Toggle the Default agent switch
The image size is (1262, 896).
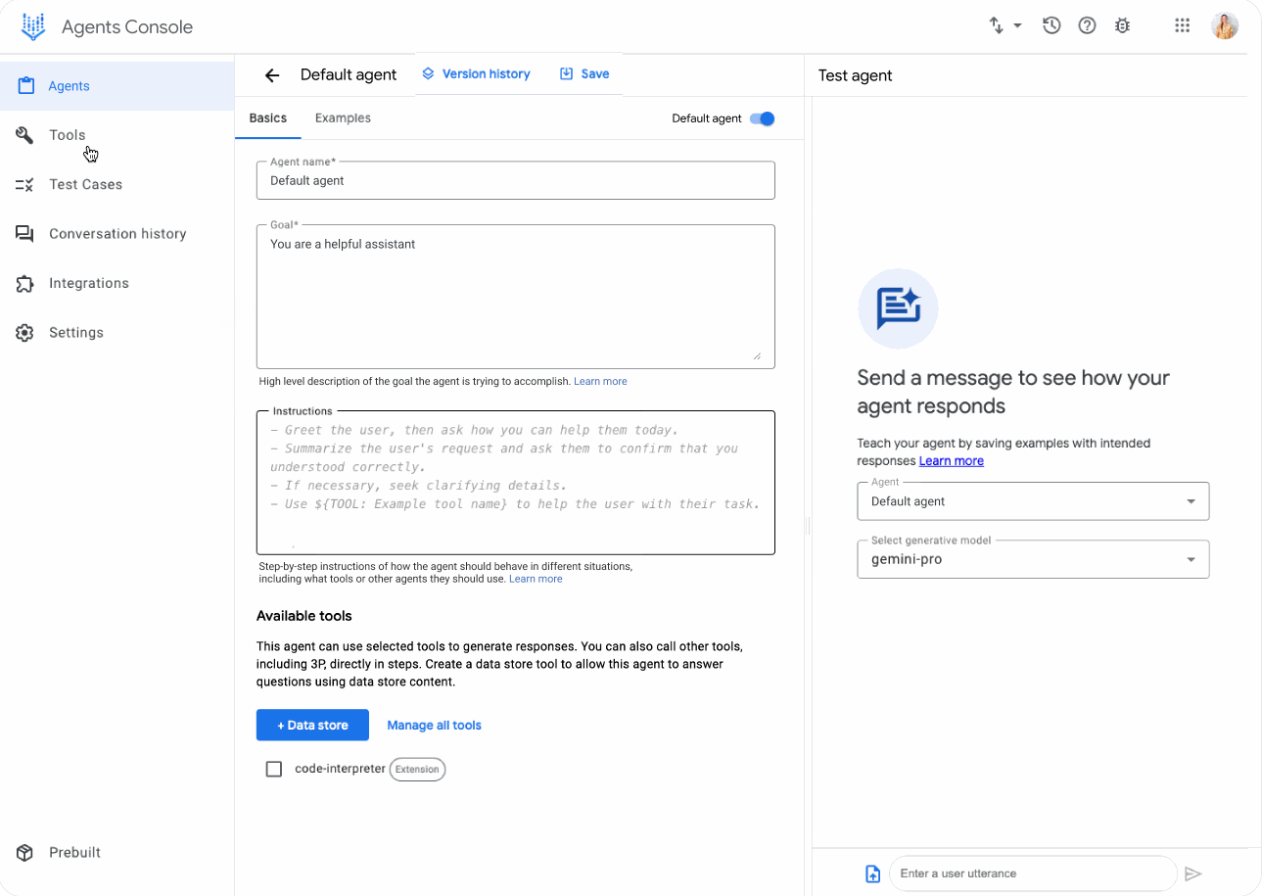click(762, 119)
